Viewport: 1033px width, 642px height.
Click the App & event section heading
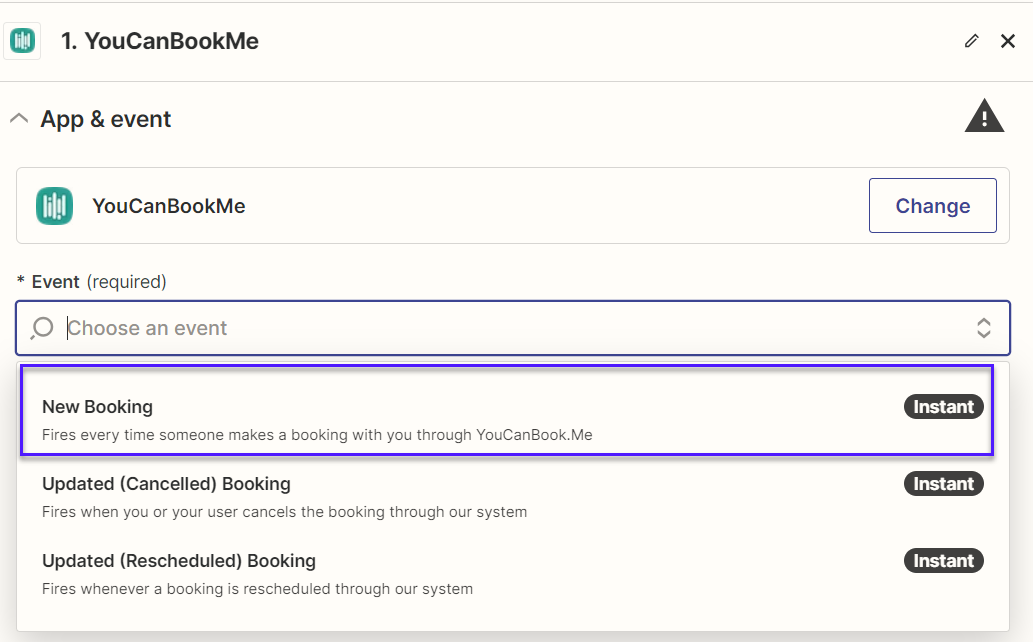(x=105, y=118)
